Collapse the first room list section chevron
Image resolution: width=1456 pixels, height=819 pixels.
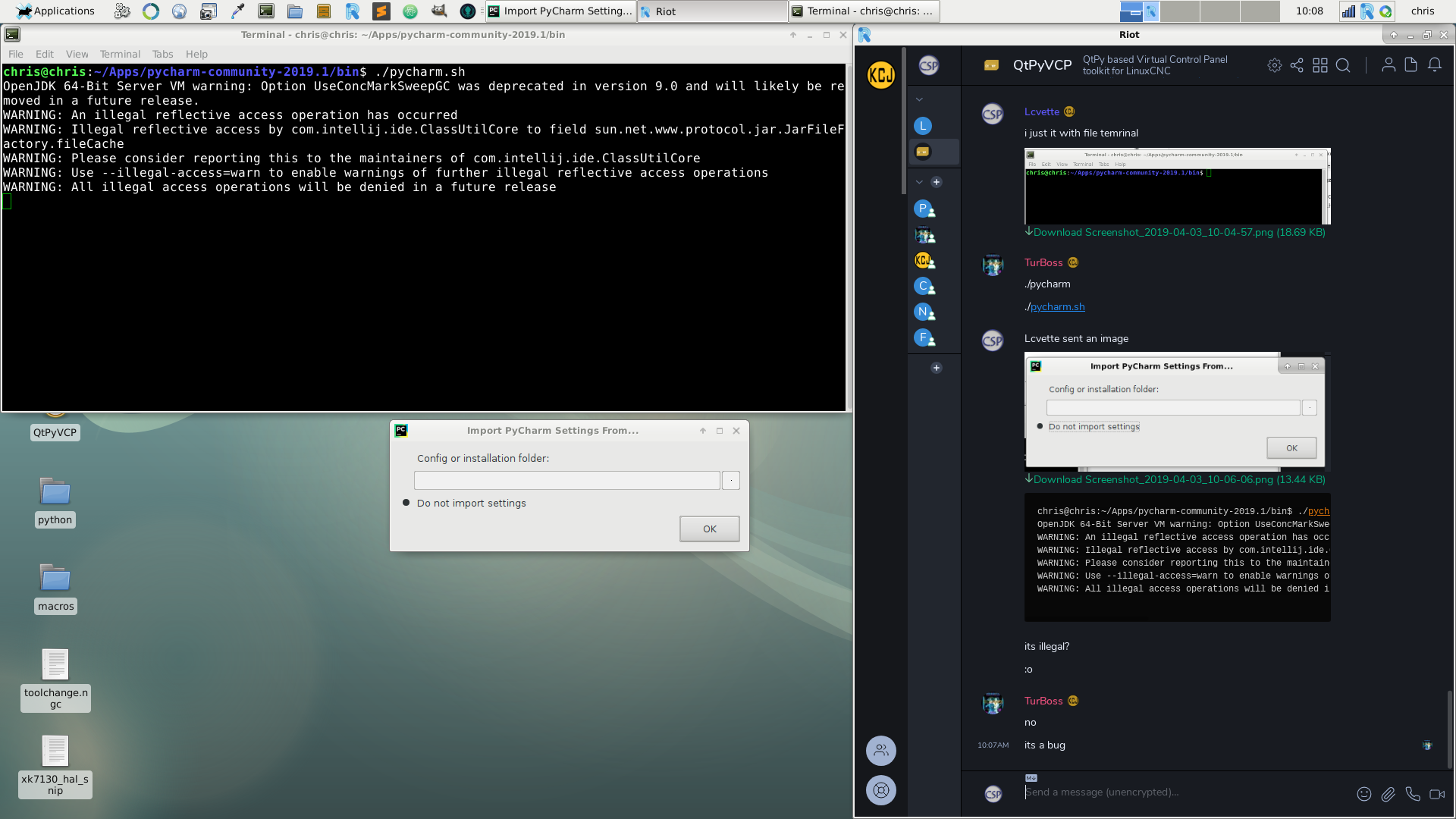[x=919, y=99]
